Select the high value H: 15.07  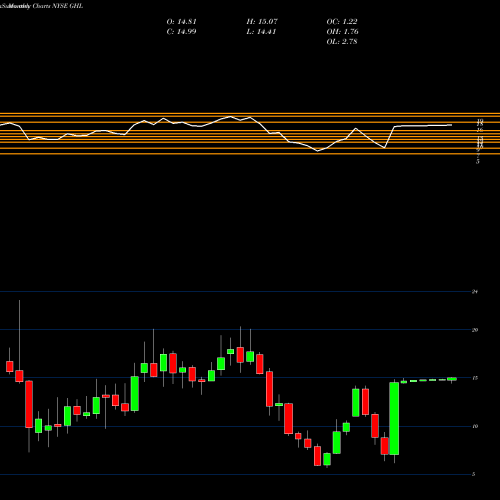(262, 22)
